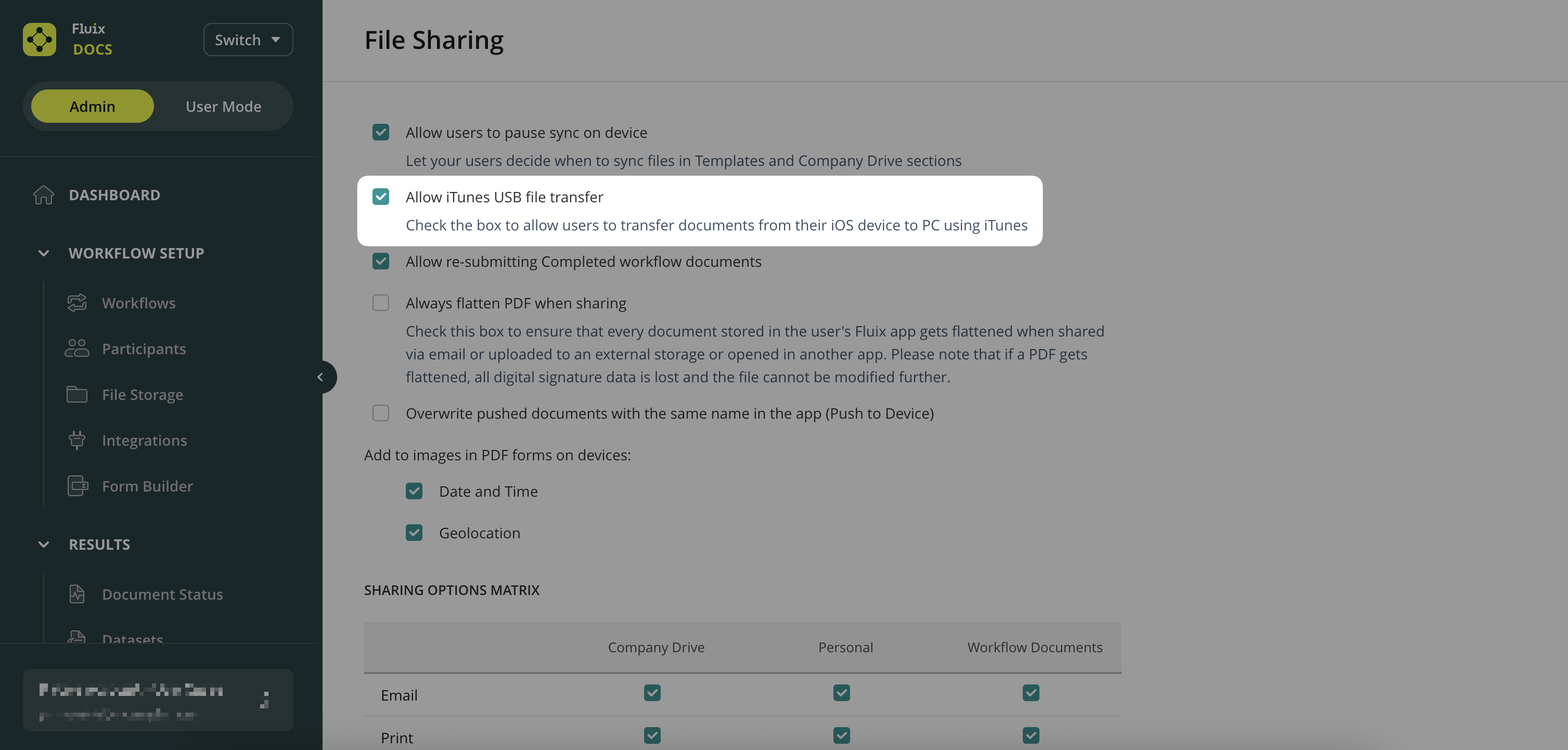Collapse the sidebar with arrow button
This screenshot has height=750, width=1568.
click(320, 377)
